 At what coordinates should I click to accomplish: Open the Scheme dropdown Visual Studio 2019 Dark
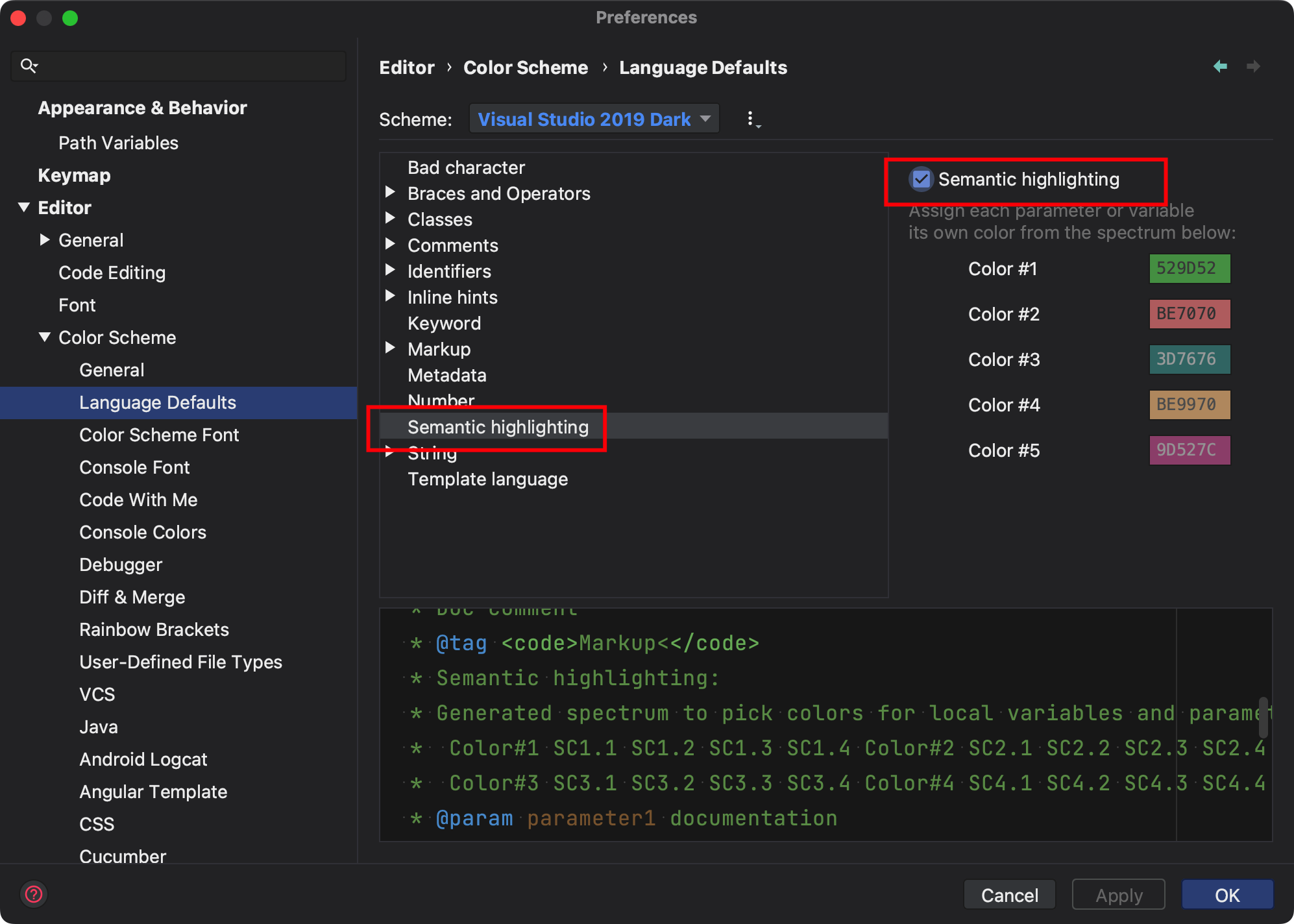coord(594,119)
